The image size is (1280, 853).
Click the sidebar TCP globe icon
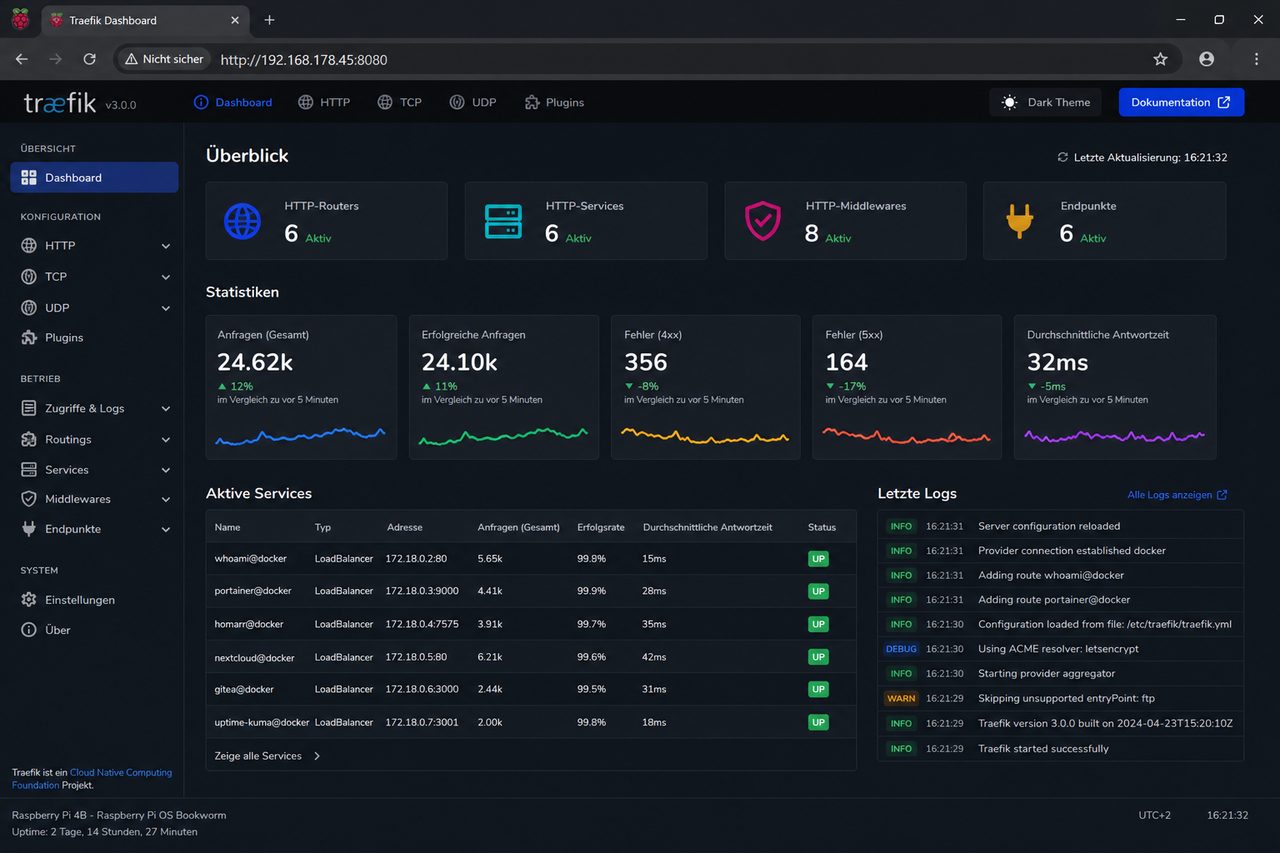tap(28, 276)
